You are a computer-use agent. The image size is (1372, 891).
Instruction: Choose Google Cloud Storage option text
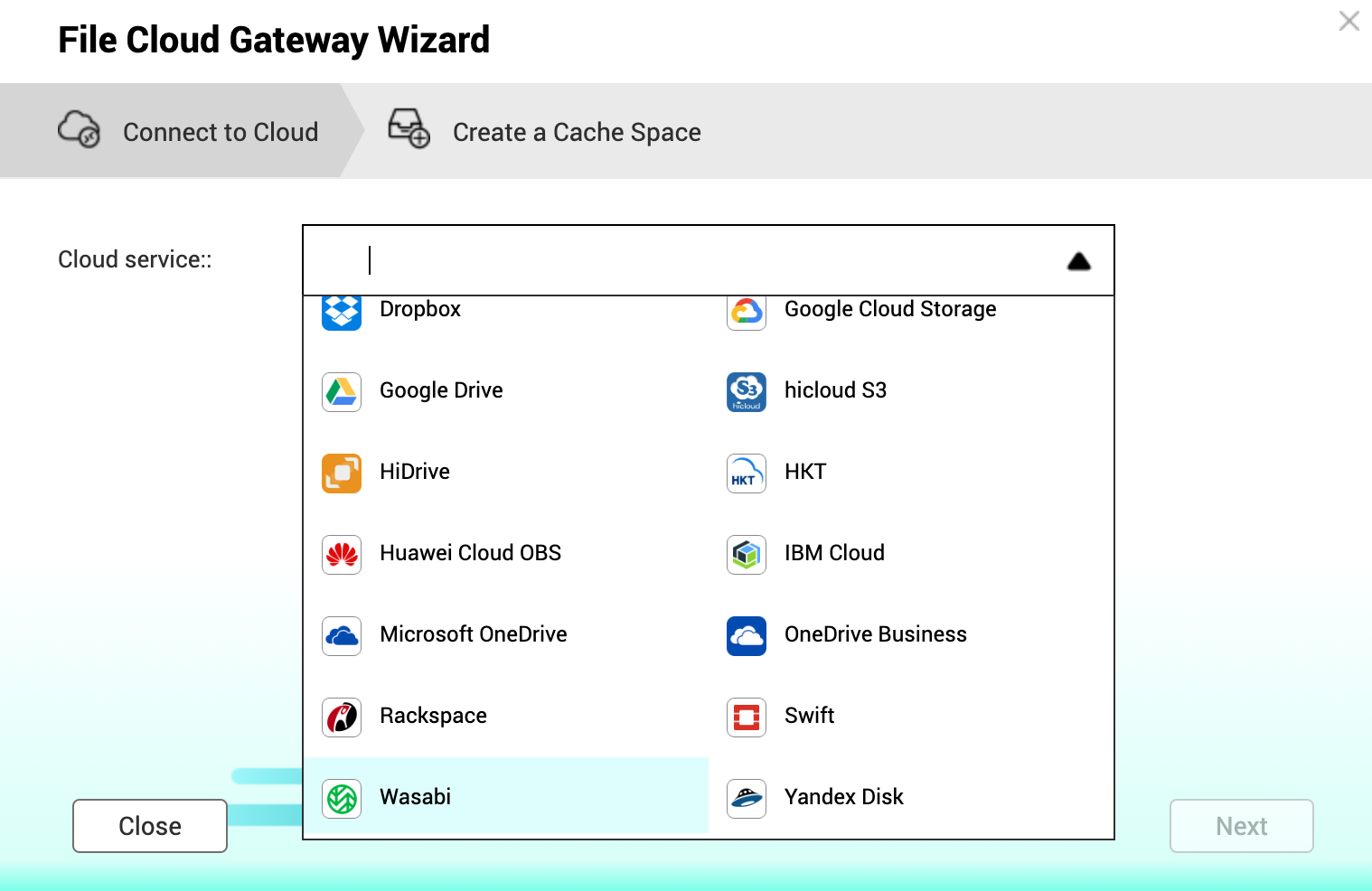coord(890,309)
